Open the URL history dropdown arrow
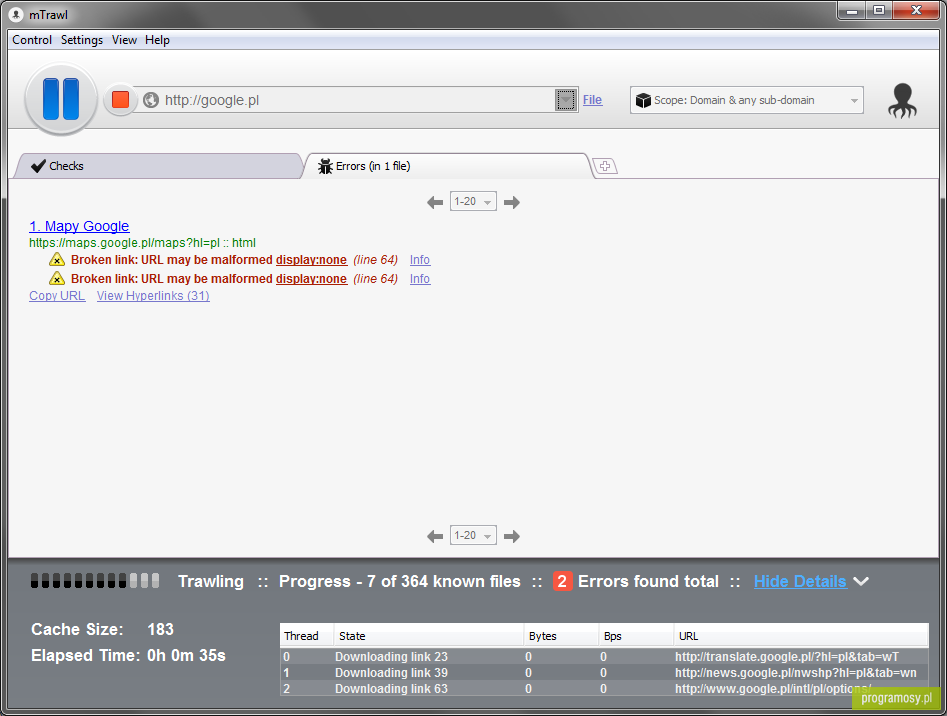 (566, 100)
